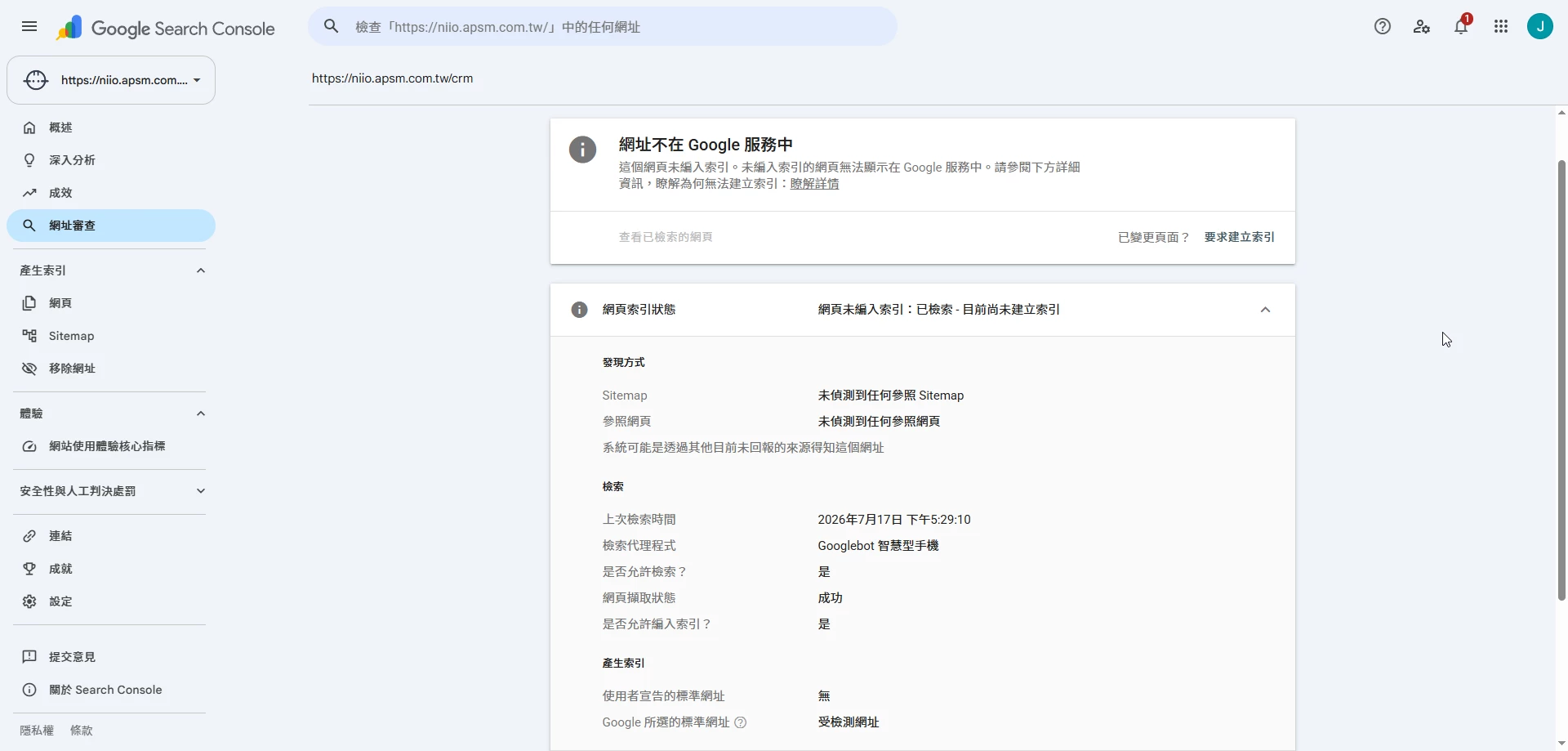Open the 隱私權 footer link
Screen dimensions: 1568x751
[x=37, y=731]
